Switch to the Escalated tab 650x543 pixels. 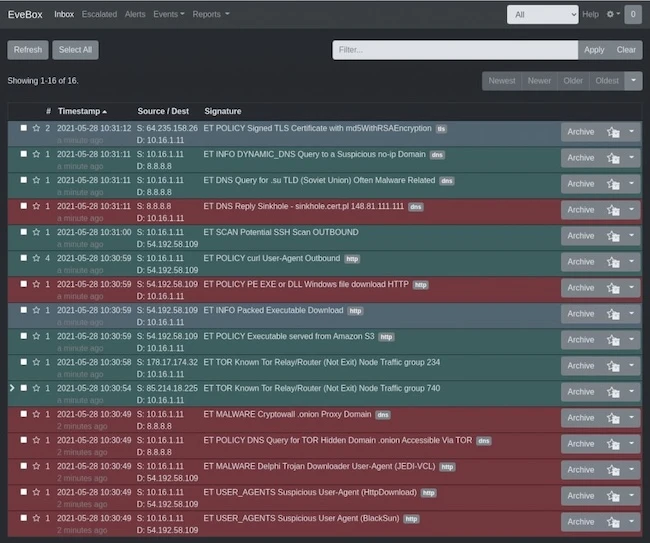[x=99, y=15]
